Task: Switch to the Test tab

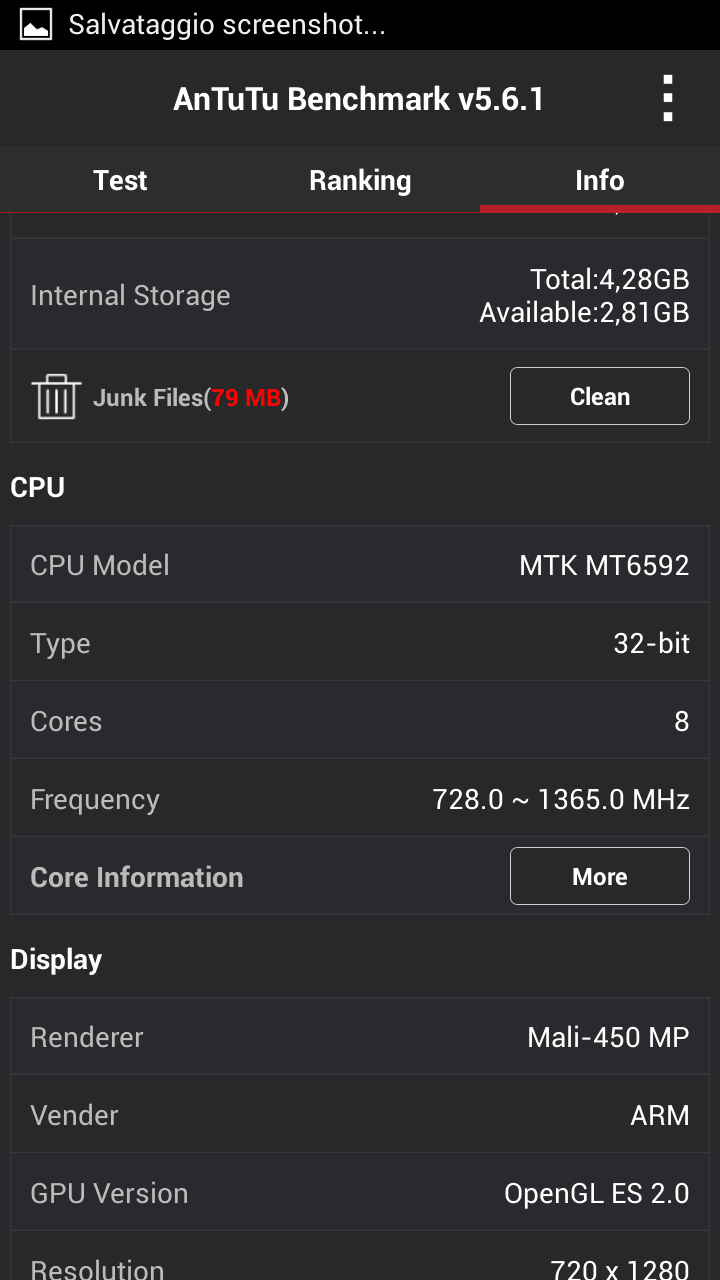Action: coord(120,180)
